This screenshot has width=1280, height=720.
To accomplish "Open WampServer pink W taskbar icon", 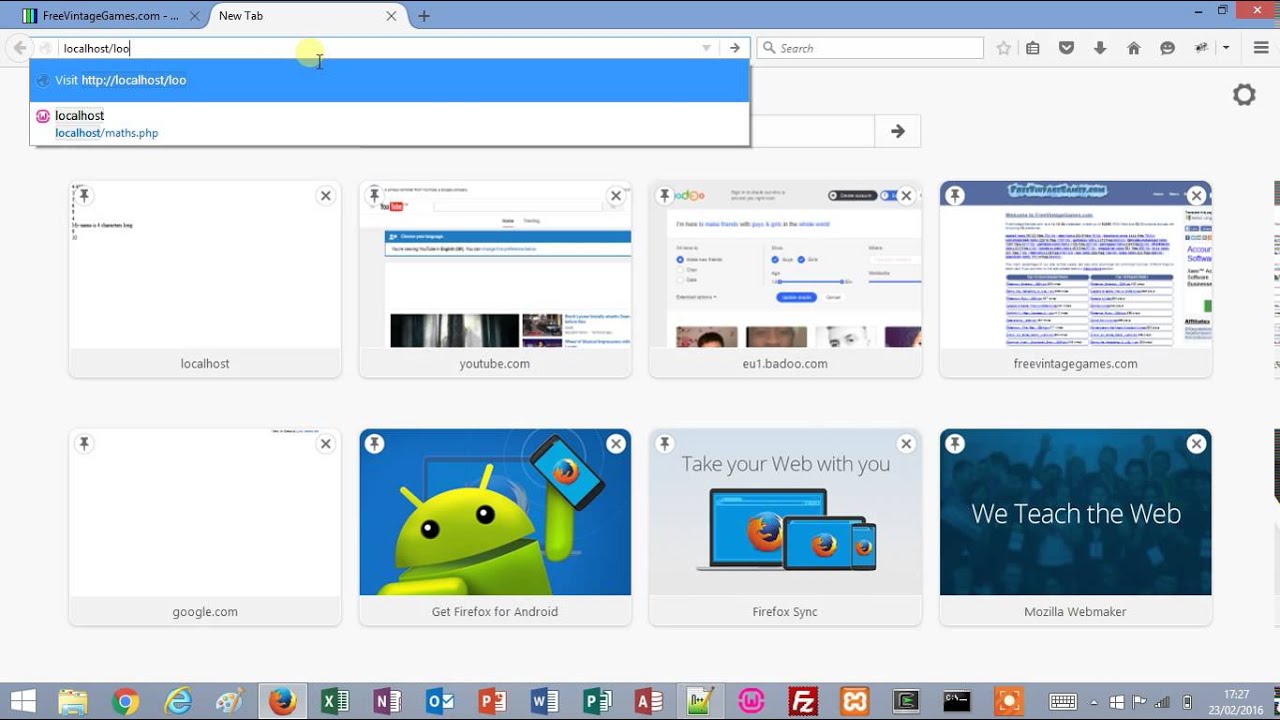I will tap(751, 702).
